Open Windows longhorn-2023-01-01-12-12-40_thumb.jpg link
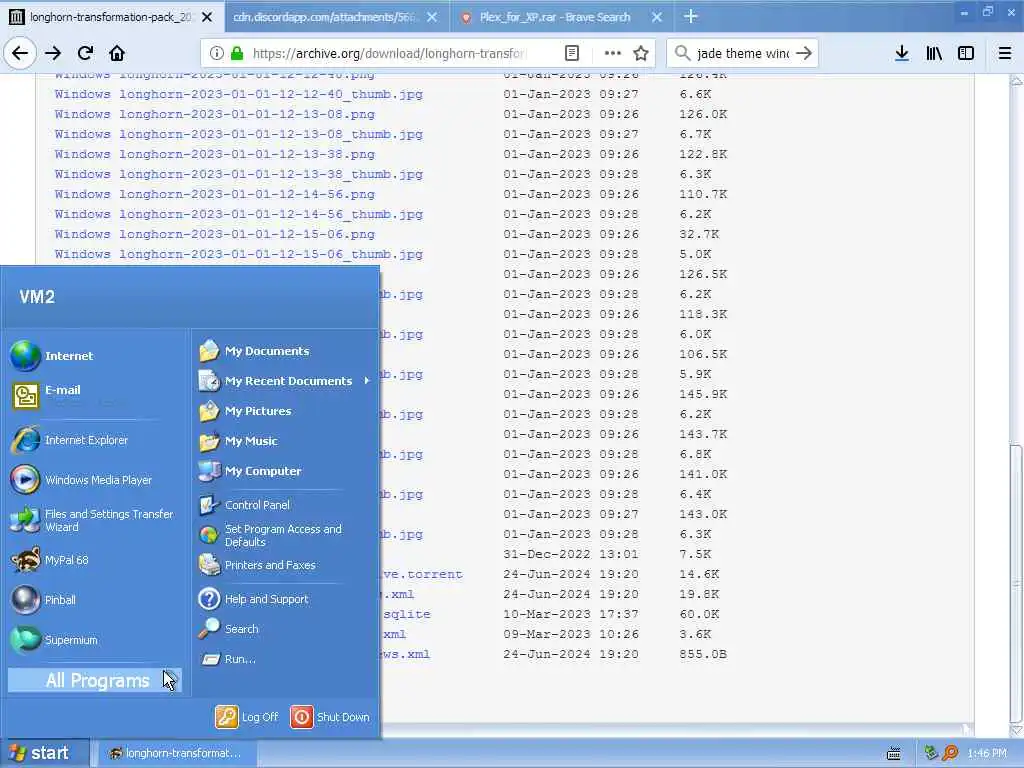The width and height of the screenshot is (1024, 768). click(238, 95)
